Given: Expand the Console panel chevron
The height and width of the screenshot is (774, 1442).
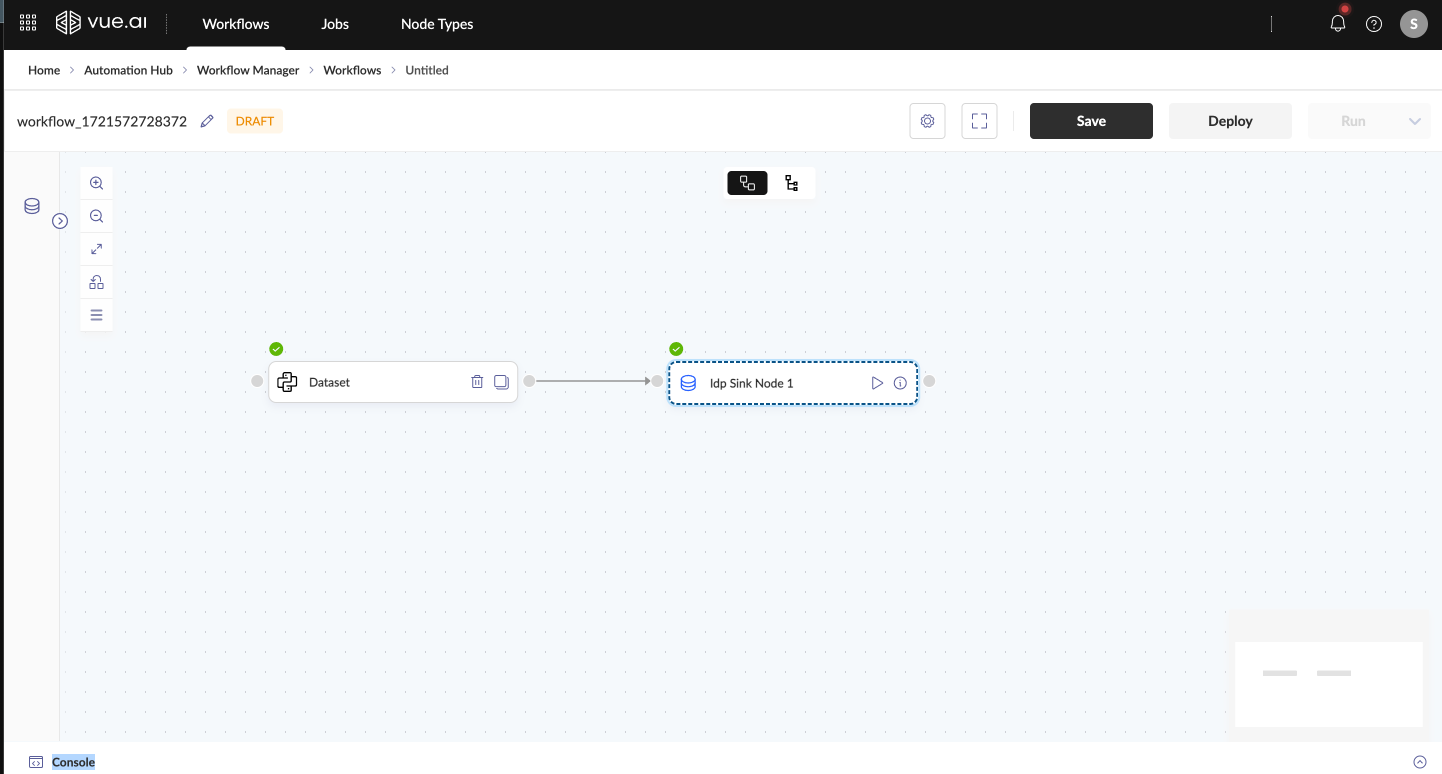Looking at the screenshot, I should coord(1419,762).
